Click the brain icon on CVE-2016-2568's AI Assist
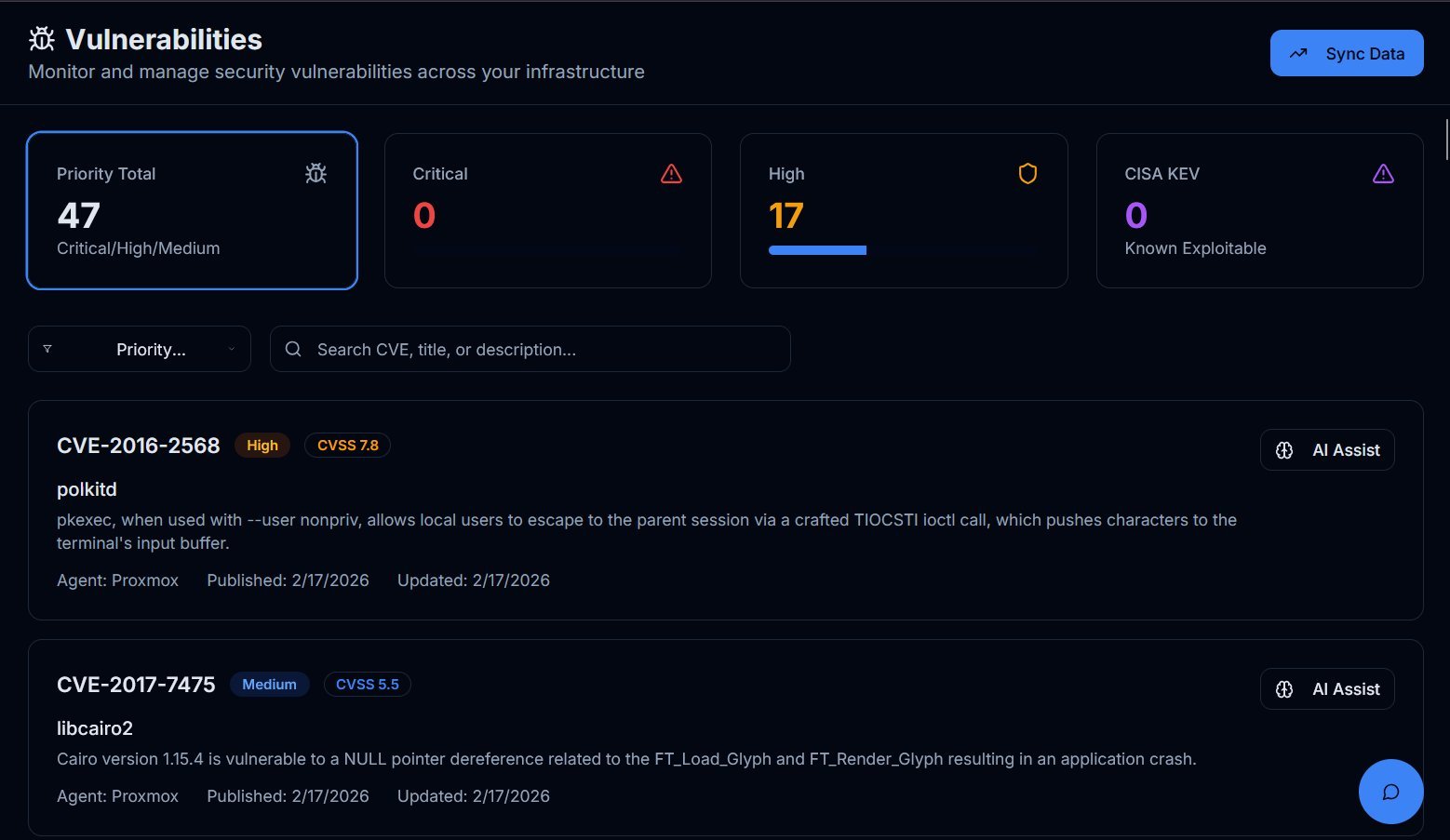1450x840 pixels. click(1284, 449)
